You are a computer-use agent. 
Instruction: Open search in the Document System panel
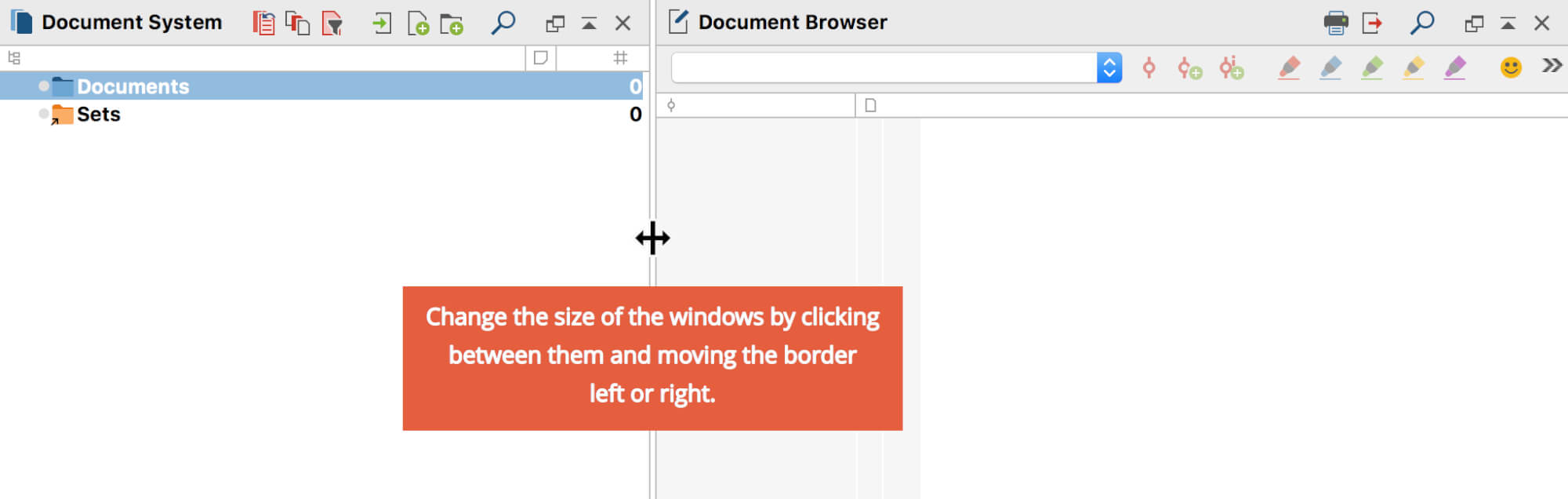click(503, 22)
